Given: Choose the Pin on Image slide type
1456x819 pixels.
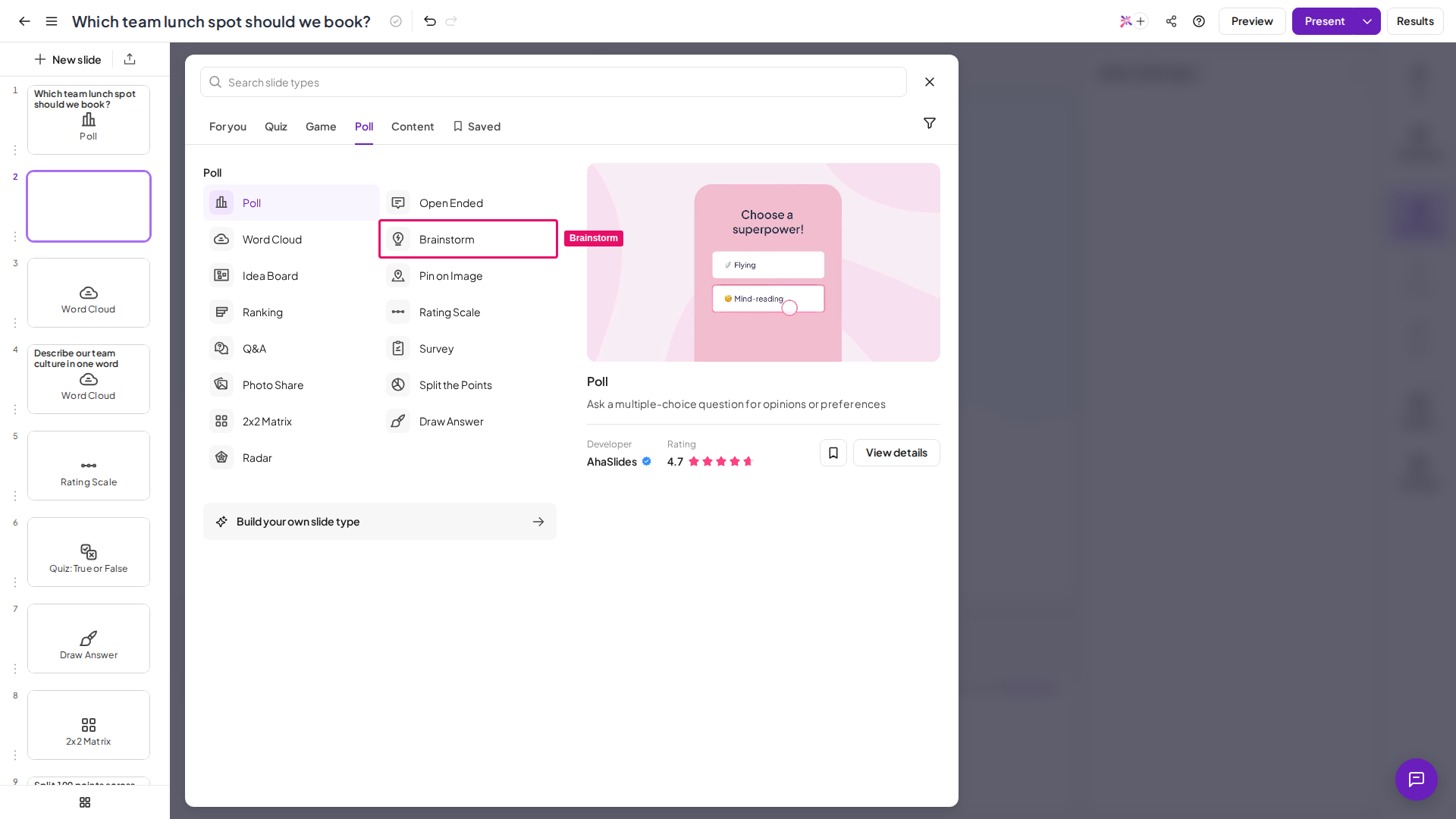Looking at the screenshot, I should click(468, 276).
